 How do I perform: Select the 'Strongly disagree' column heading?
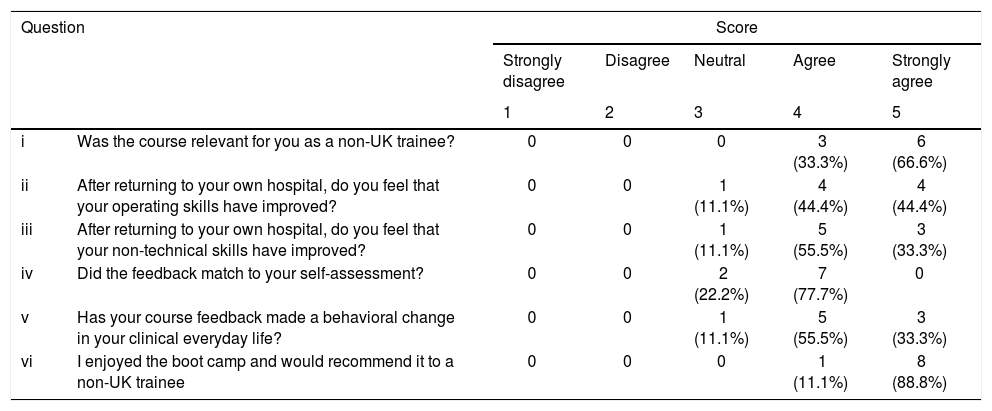click(532, 71)
